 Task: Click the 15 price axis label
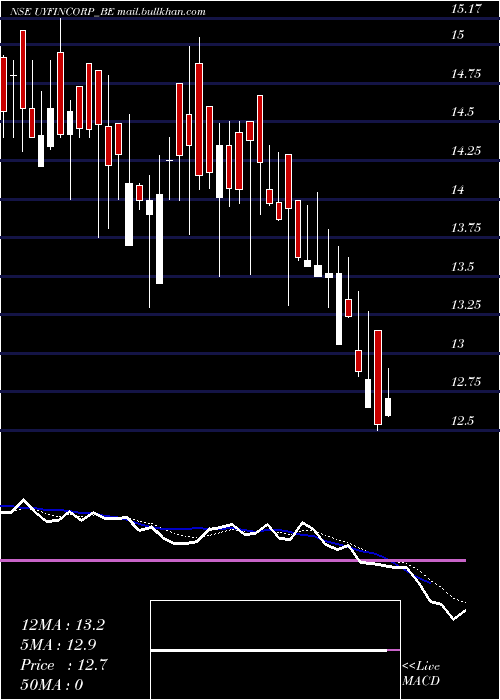458,35
